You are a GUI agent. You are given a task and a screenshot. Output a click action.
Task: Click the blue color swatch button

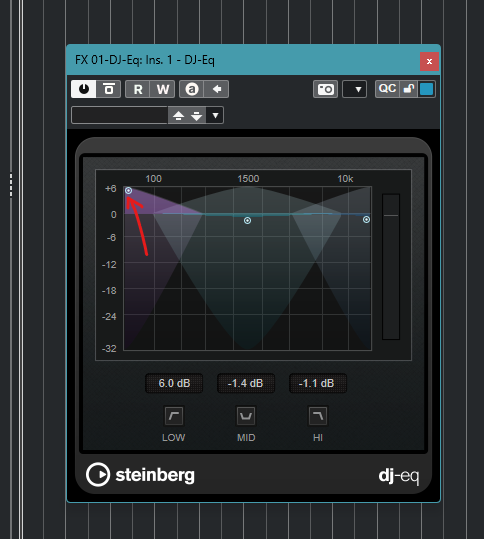[427, 89]
